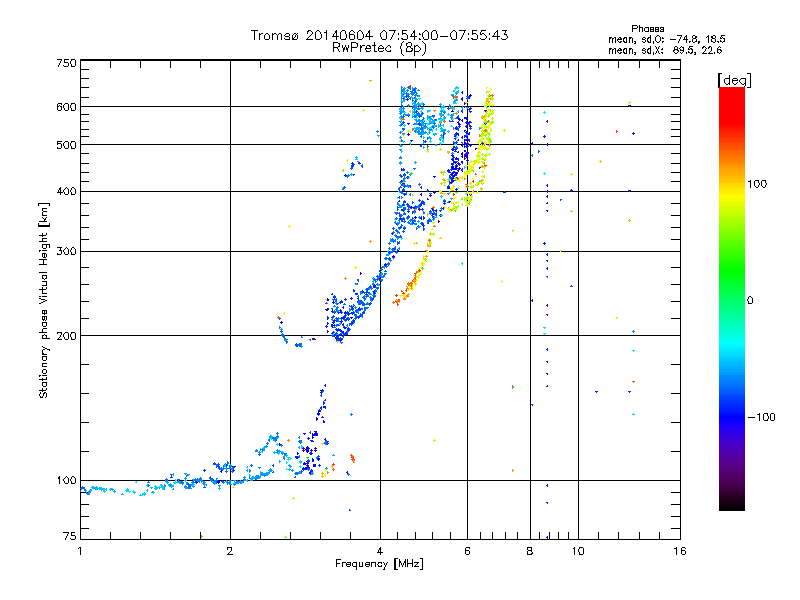Click the y-axis '750' tick label
Viewport: 800px width, 600px height.
pos(66,63)
